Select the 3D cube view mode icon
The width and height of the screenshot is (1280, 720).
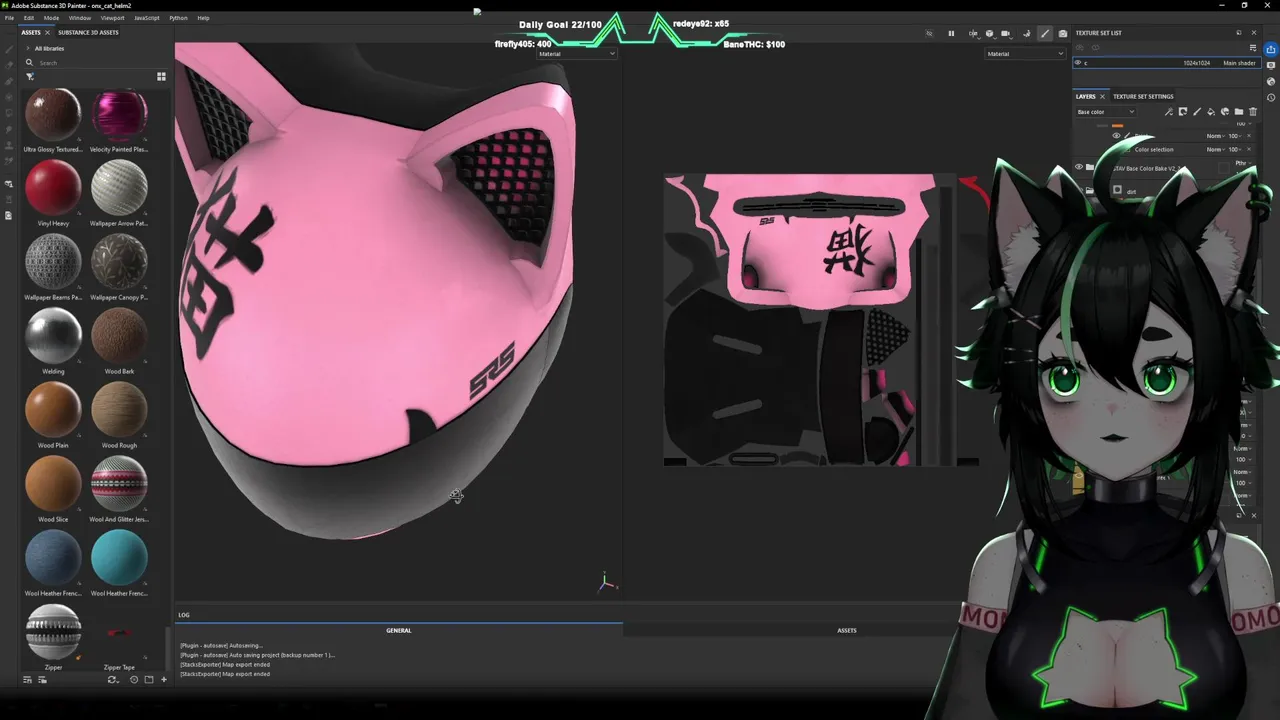(989, 33)
